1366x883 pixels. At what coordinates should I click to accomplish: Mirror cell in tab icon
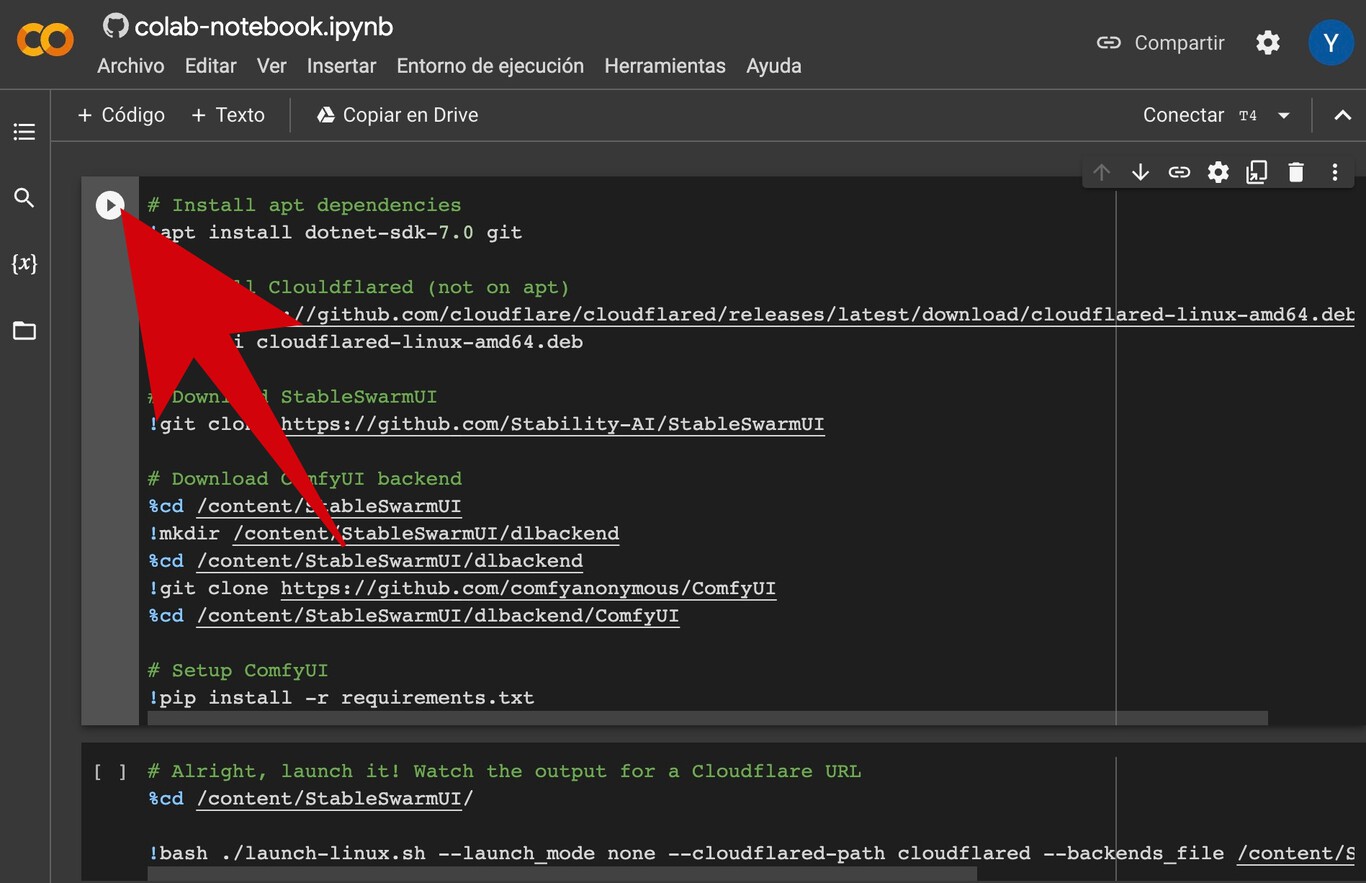tap(1257, 172)
